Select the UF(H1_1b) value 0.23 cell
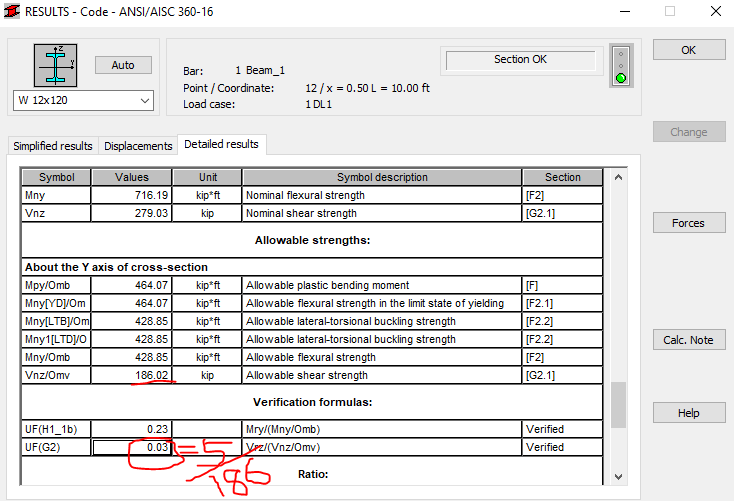The height and width of the screenshot is (501, 734). click(x=132, y=429)
